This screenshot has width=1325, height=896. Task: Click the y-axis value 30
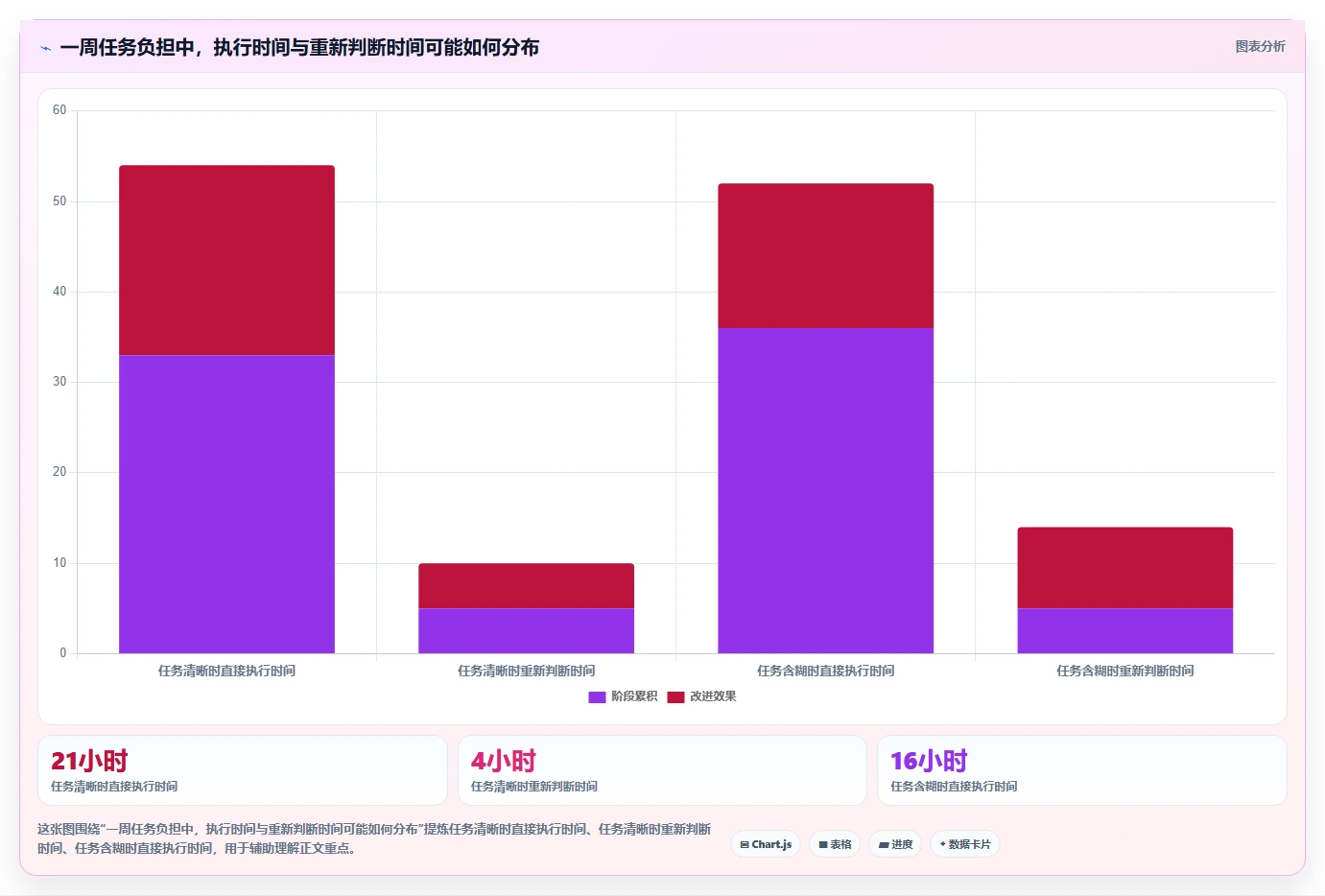pyautogui.click(x=59, y=382)
